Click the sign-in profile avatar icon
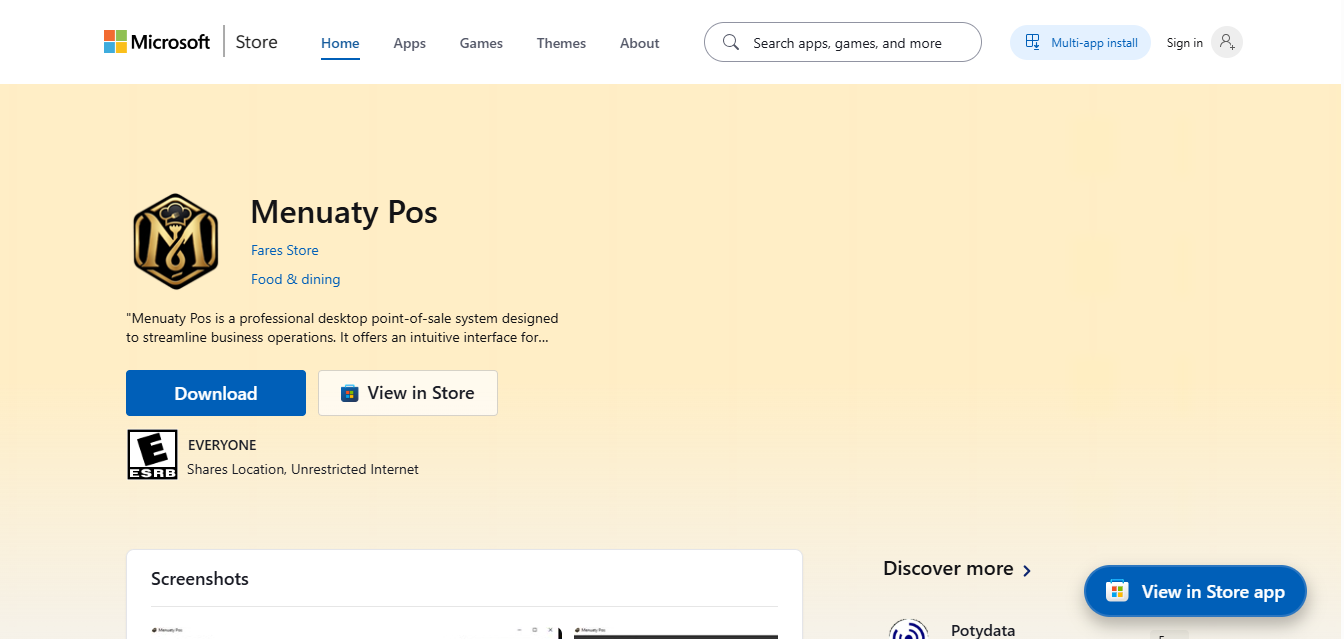This screenshot has height=639, width=1344. pos(1227,42)
